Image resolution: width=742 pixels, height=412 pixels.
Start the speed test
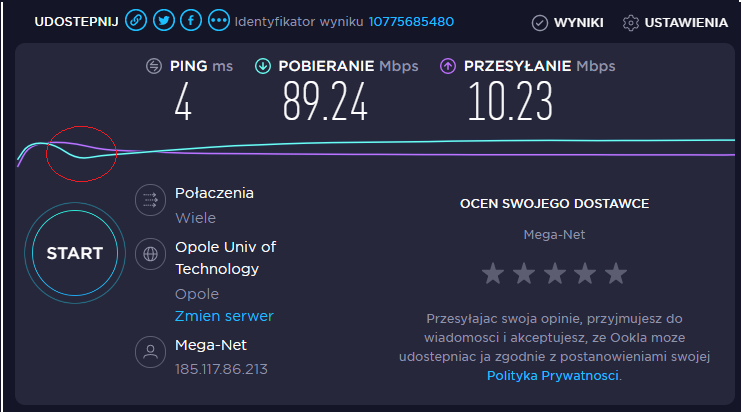tap(75, 253)
